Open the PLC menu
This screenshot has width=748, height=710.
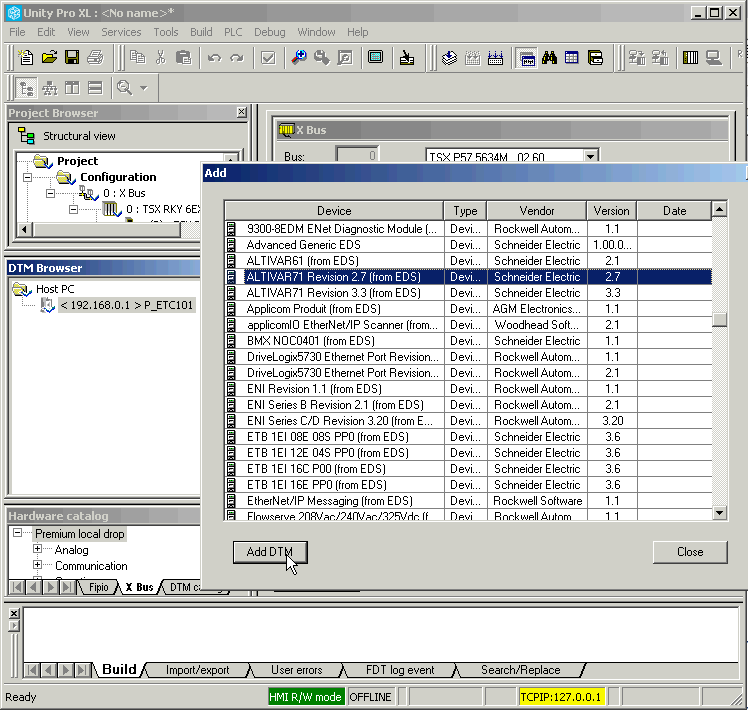(x=233, y=32)
